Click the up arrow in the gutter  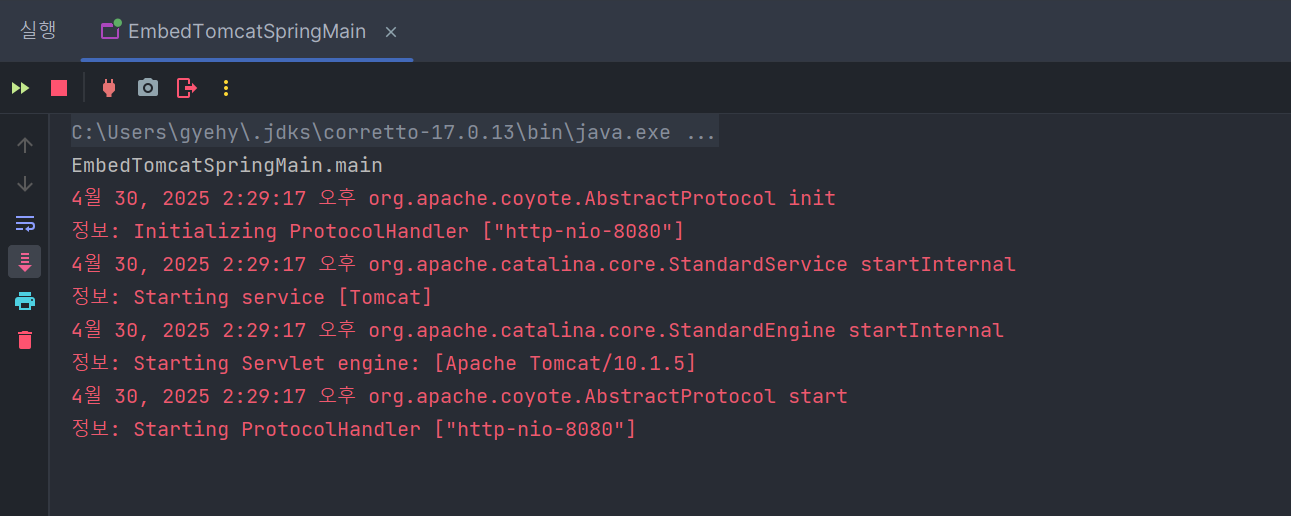pyautogui.click(x=25, y=145)
